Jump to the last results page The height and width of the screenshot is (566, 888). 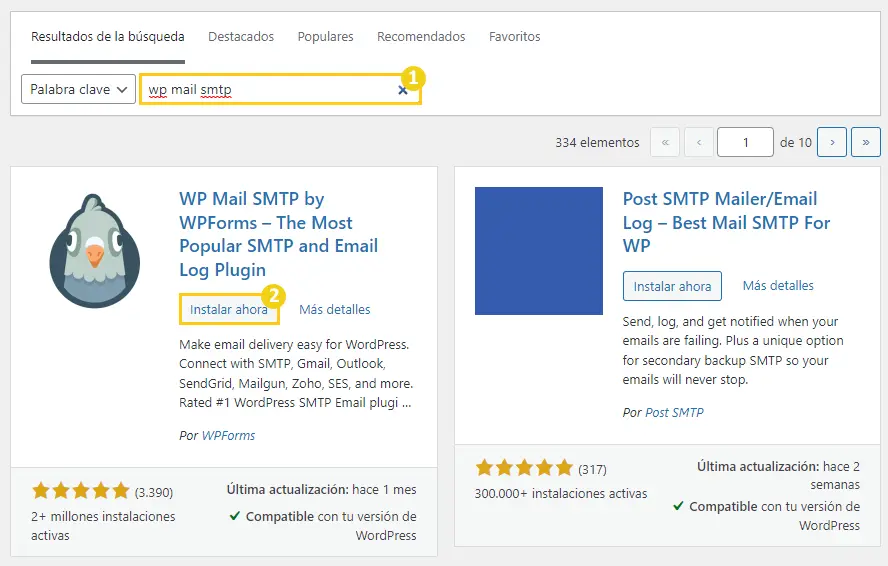865,142
